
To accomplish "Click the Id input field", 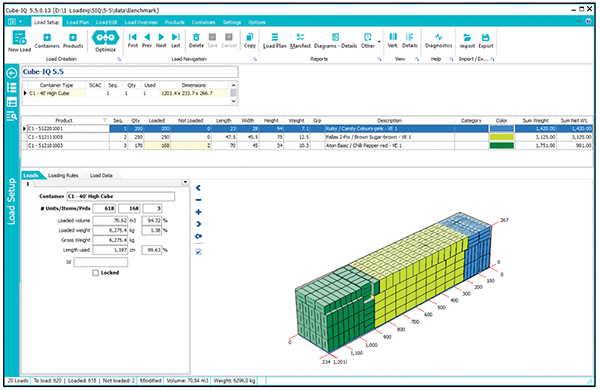I will 101,262.
